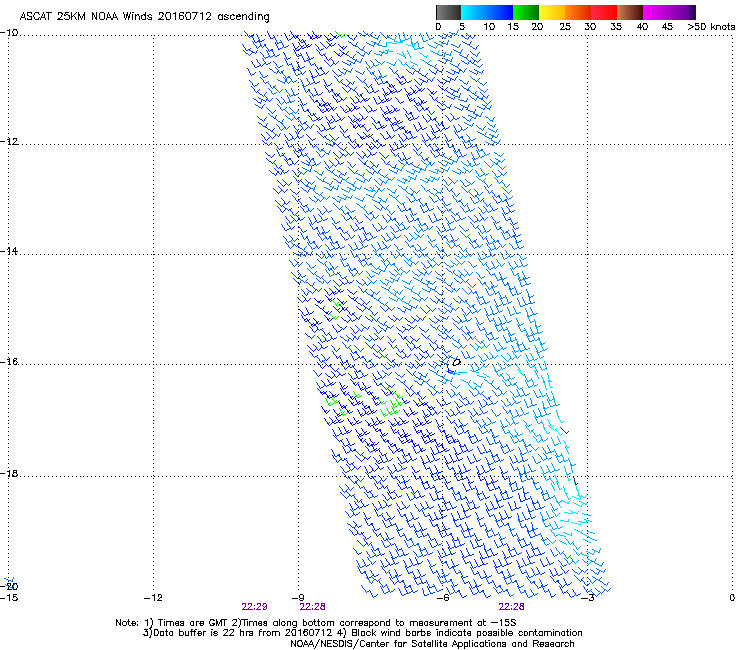Click the legend scale label "45"
Screen dimensions: 740x650
pyautogui.click(x=667, y=27)
